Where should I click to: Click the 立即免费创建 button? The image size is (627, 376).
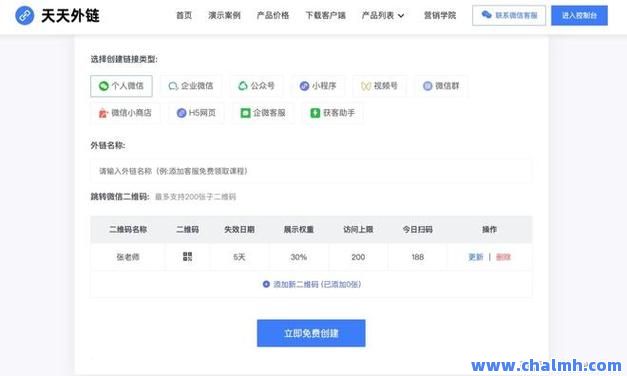pos(311,333)
